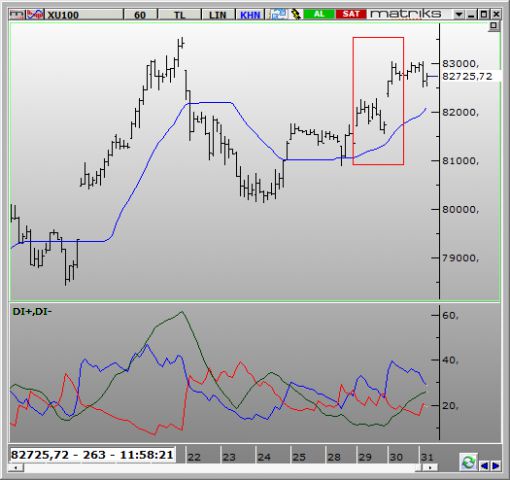Open the 60 period selector
The width and height of the screenshot is (510, 480).
(140, 15)
